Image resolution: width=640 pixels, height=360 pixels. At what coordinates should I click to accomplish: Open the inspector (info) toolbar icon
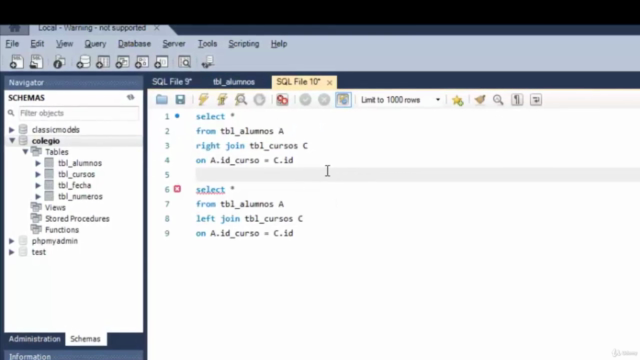coord(59,62)
